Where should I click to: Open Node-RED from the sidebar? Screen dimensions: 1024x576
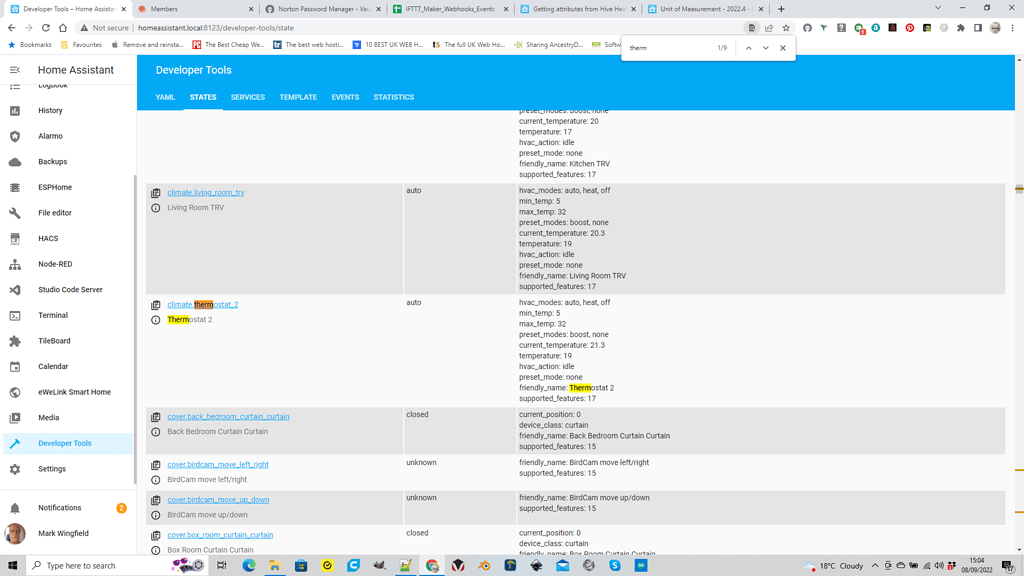62,264
